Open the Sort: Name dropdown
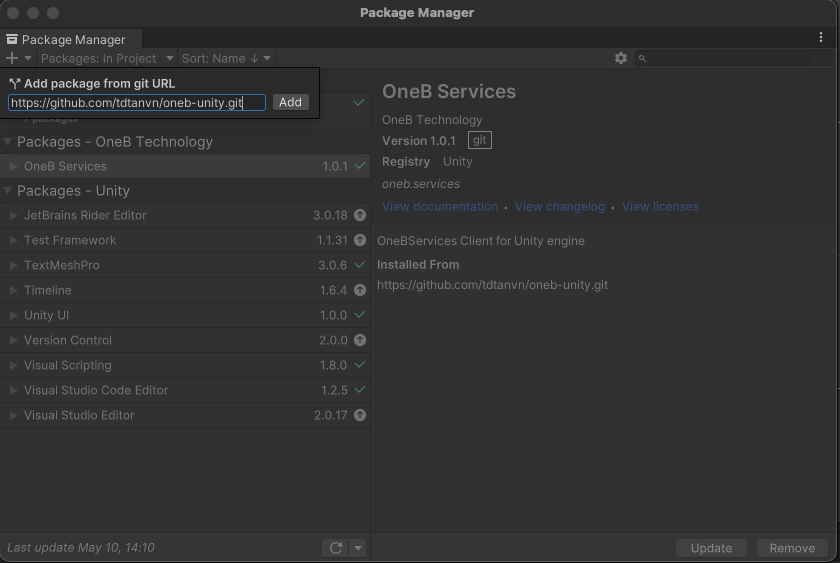 click(226, 58)
